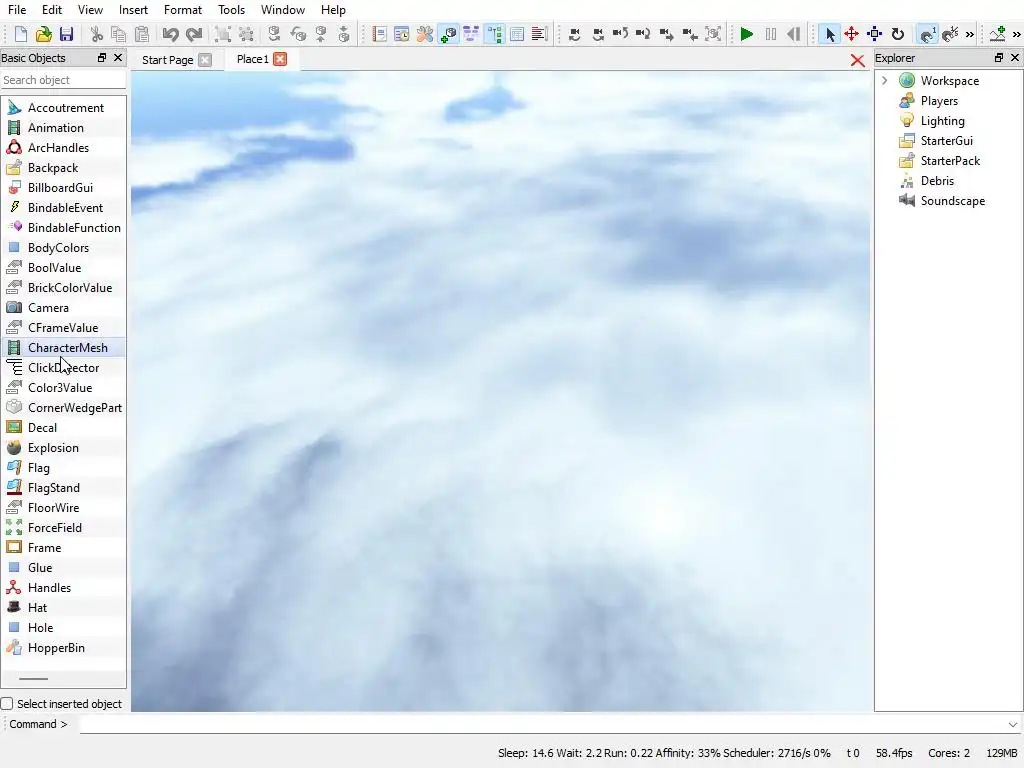Select the blue Resize tool

tap(874, 34)
